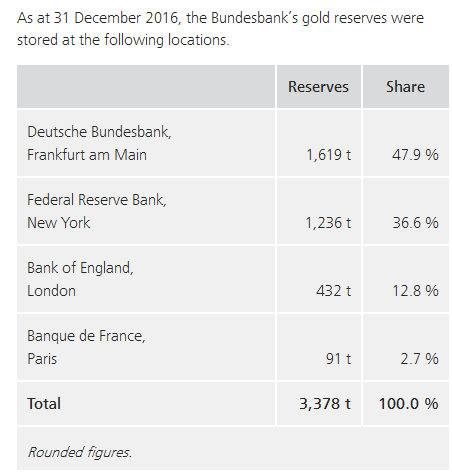Select the Bank of England, London cell

(146, 279)
